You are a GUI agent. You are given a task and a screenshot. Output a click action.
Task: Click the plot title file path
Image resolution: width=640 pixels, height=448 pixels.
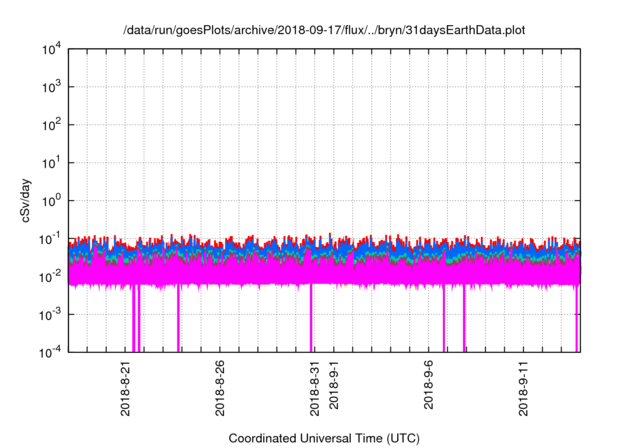pyautogui.click(x=324, y=30)
